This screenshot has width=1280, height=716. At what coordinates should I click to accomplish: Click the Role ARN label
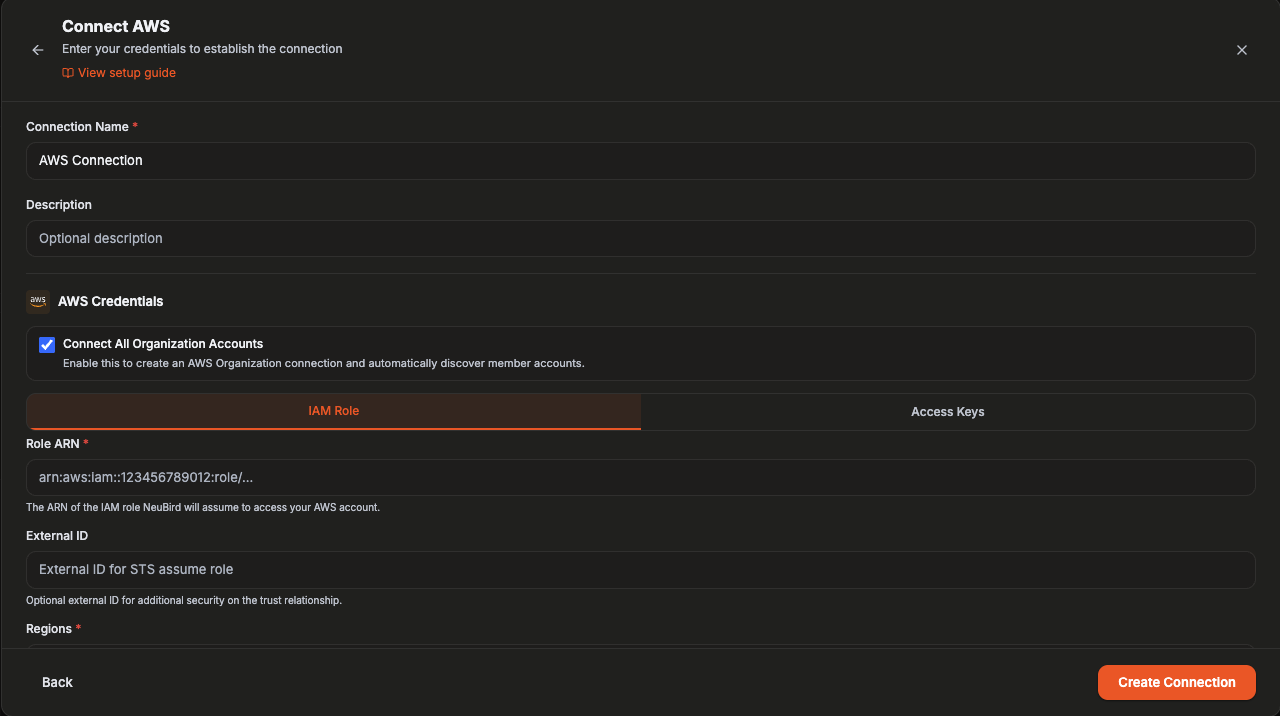pos(53,443)
